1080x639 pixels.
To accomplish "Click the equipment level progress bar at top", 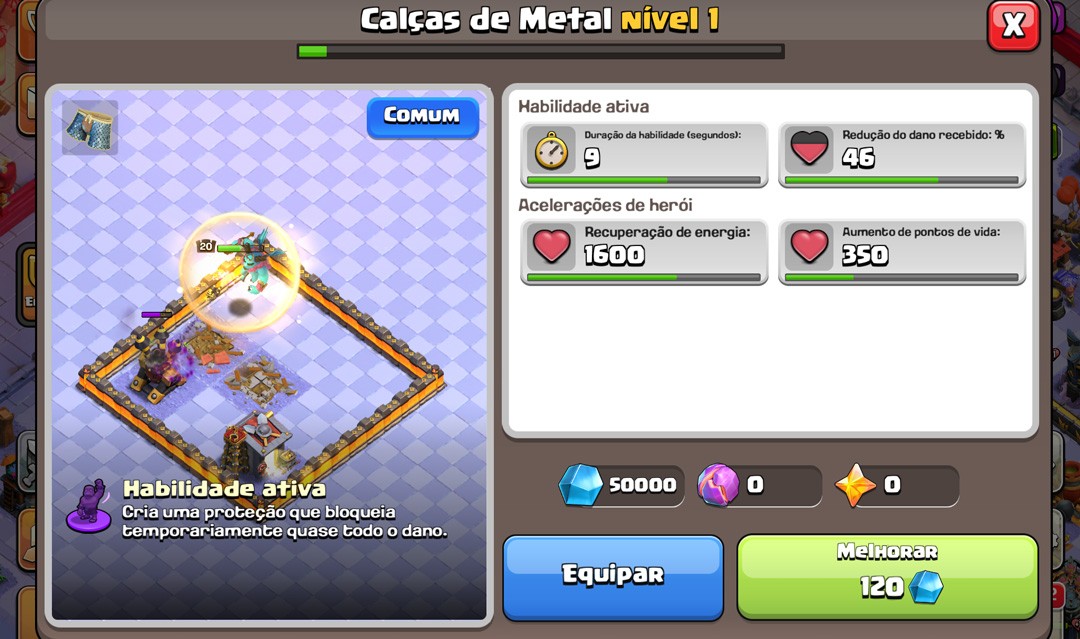I will point(541,51).
